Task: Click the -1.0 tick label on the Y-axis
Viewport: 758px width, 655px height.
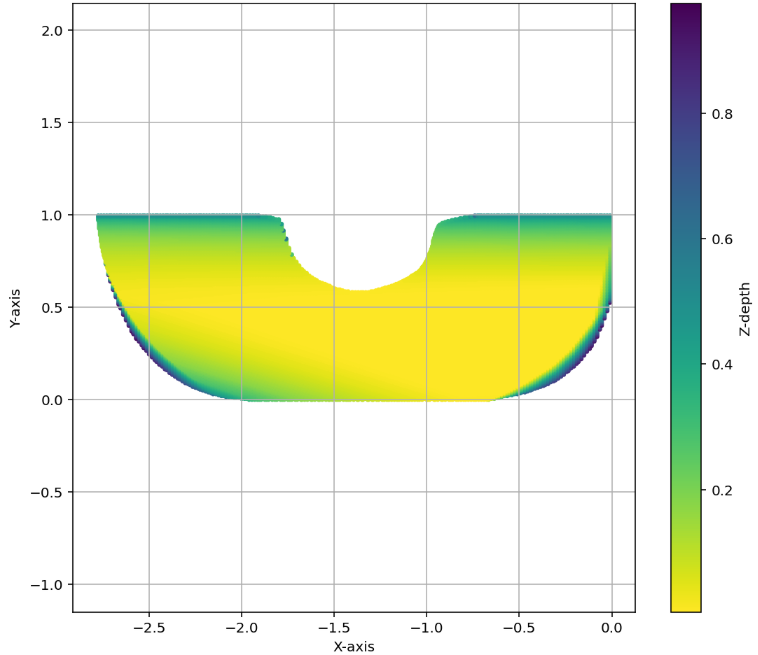Action: 46,584
